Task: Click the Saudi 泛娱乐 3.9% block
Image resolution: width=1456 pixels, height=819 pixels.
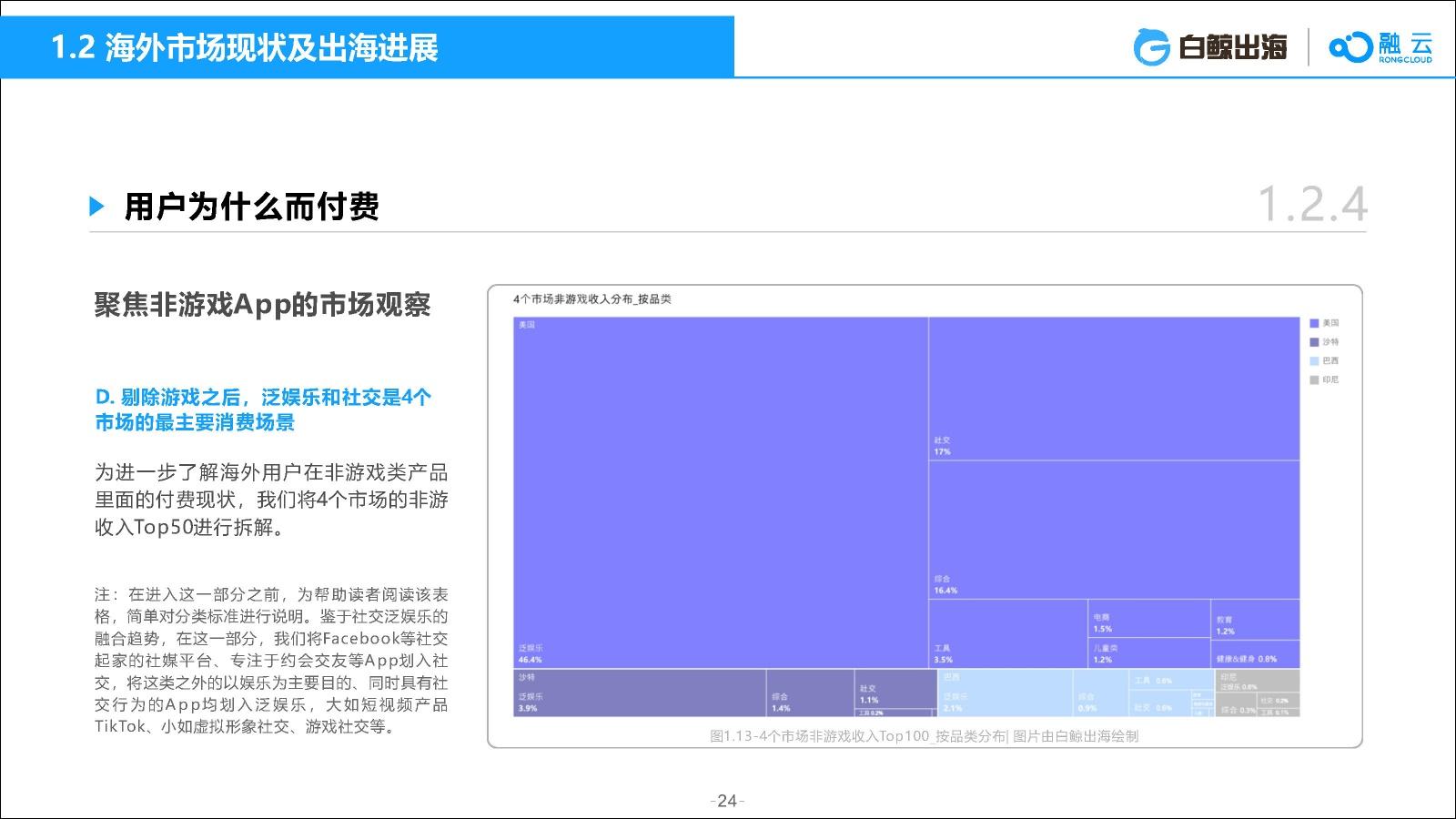Action: click(x=641, y=693)
